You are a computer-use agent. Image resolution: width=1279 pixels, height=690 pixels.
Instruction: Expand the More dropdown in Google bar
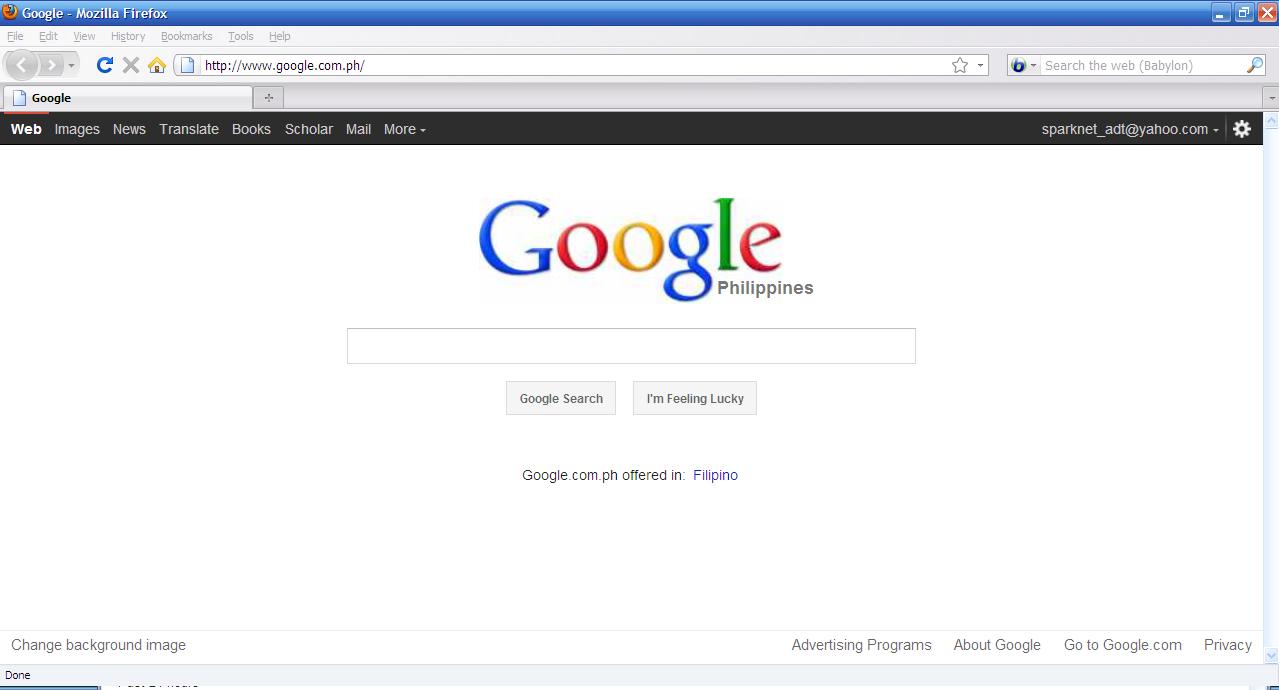click(404, 129)
